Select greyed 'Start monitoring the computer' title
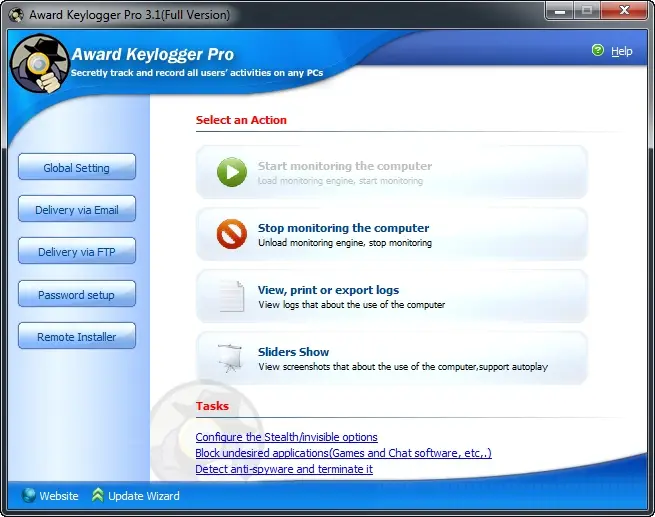This screenshot has width=655, height=517. tap(345, 166)
